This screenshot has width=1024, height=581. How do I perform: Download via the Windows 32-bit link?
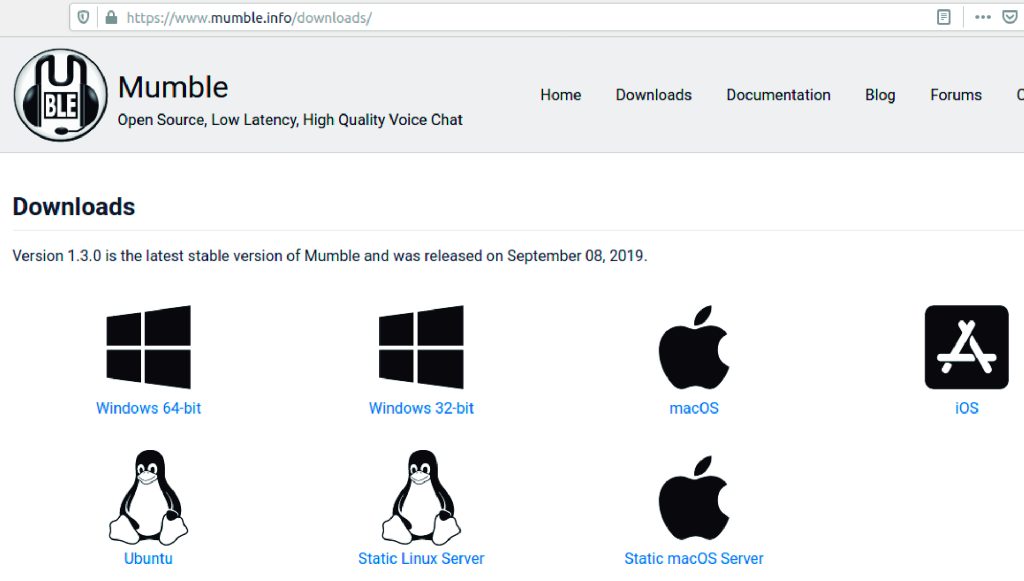421,409
